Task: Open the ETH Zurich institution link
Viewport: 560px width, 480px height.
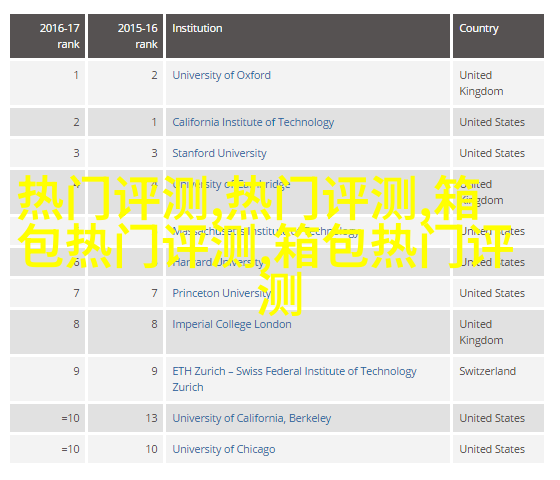Action: coord(294,379)
